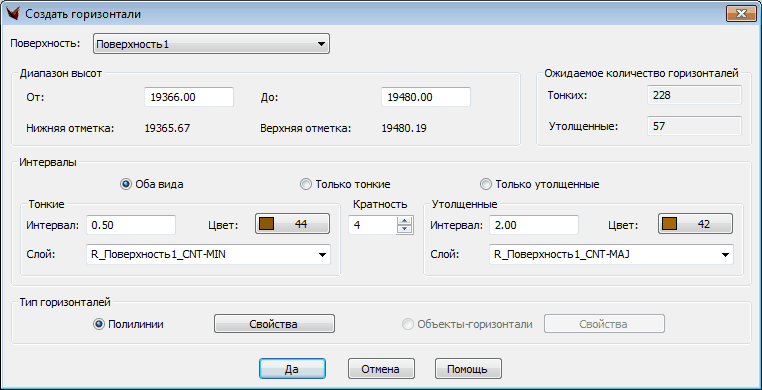The image size is (762, 390).
Task: Click the До height input field
Action: 426,97
